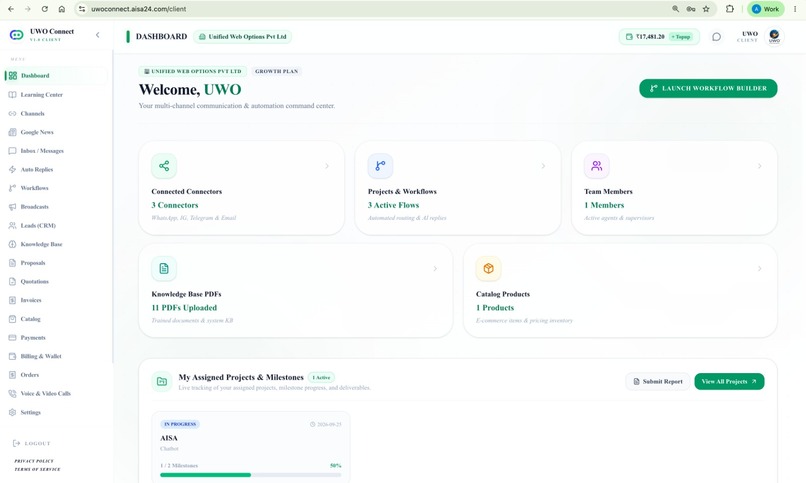
Task: Open the AISA project card title
Action: tap(169, 438)
